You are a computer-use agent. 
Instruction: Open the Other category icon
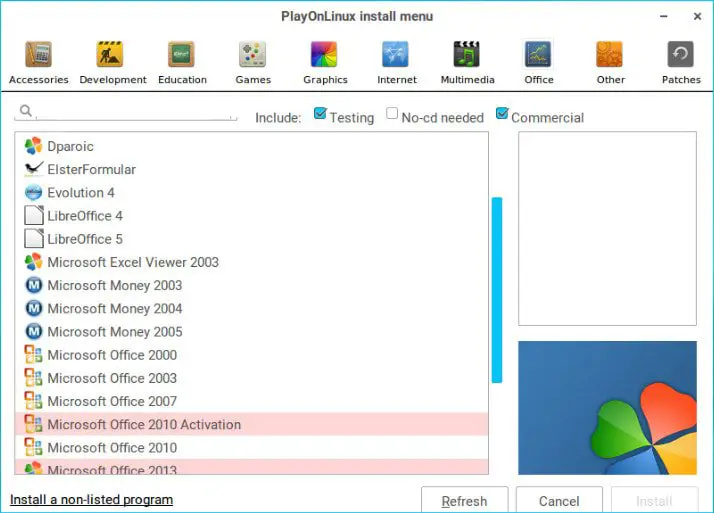[x=609, y=54]
